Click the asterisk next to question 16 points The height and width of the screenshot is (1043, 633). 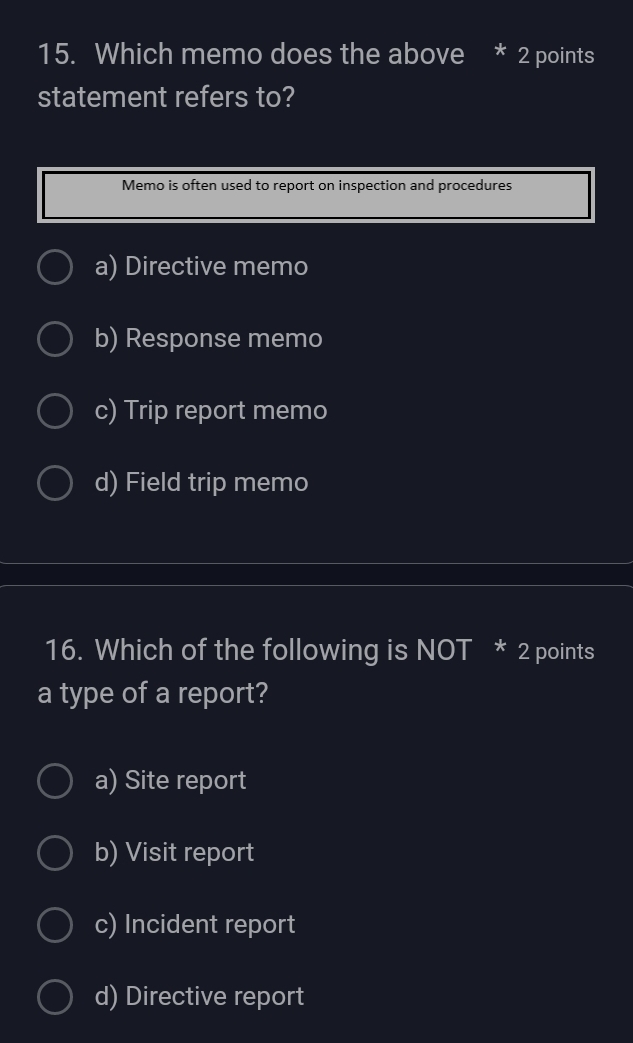(x=498, y=648)
